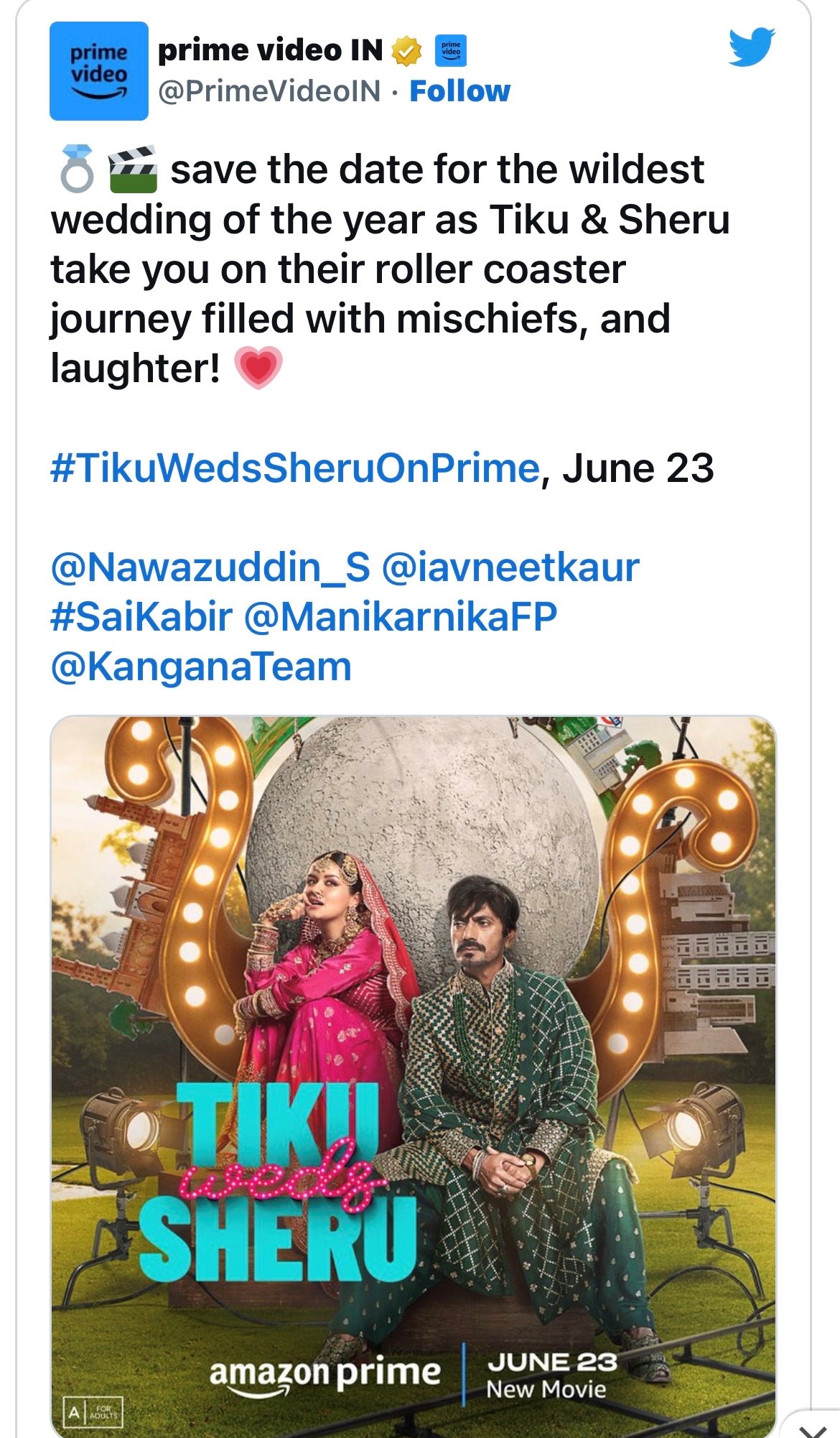Screen dimensions: 840x1438
Task: Open the @PrimeVideoIN handle link
Action: tap(269, 91)
